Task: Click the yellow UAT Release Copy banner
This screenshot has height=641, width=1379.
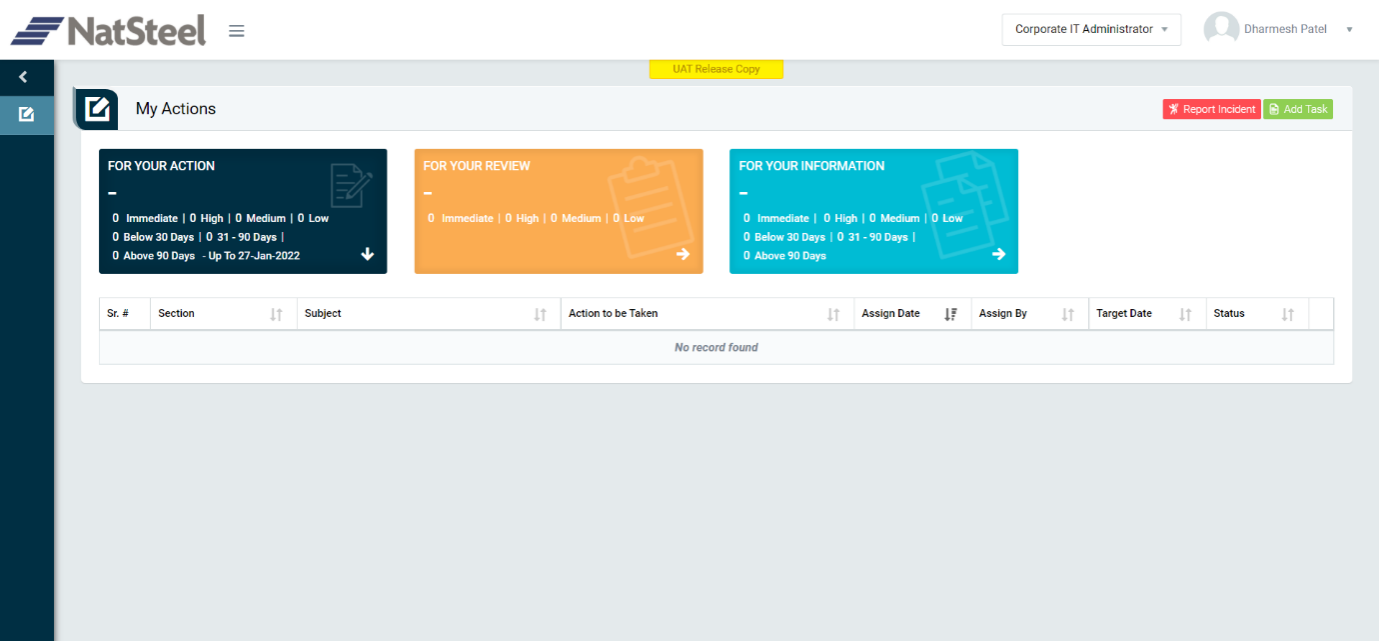Action: [716, 69]
